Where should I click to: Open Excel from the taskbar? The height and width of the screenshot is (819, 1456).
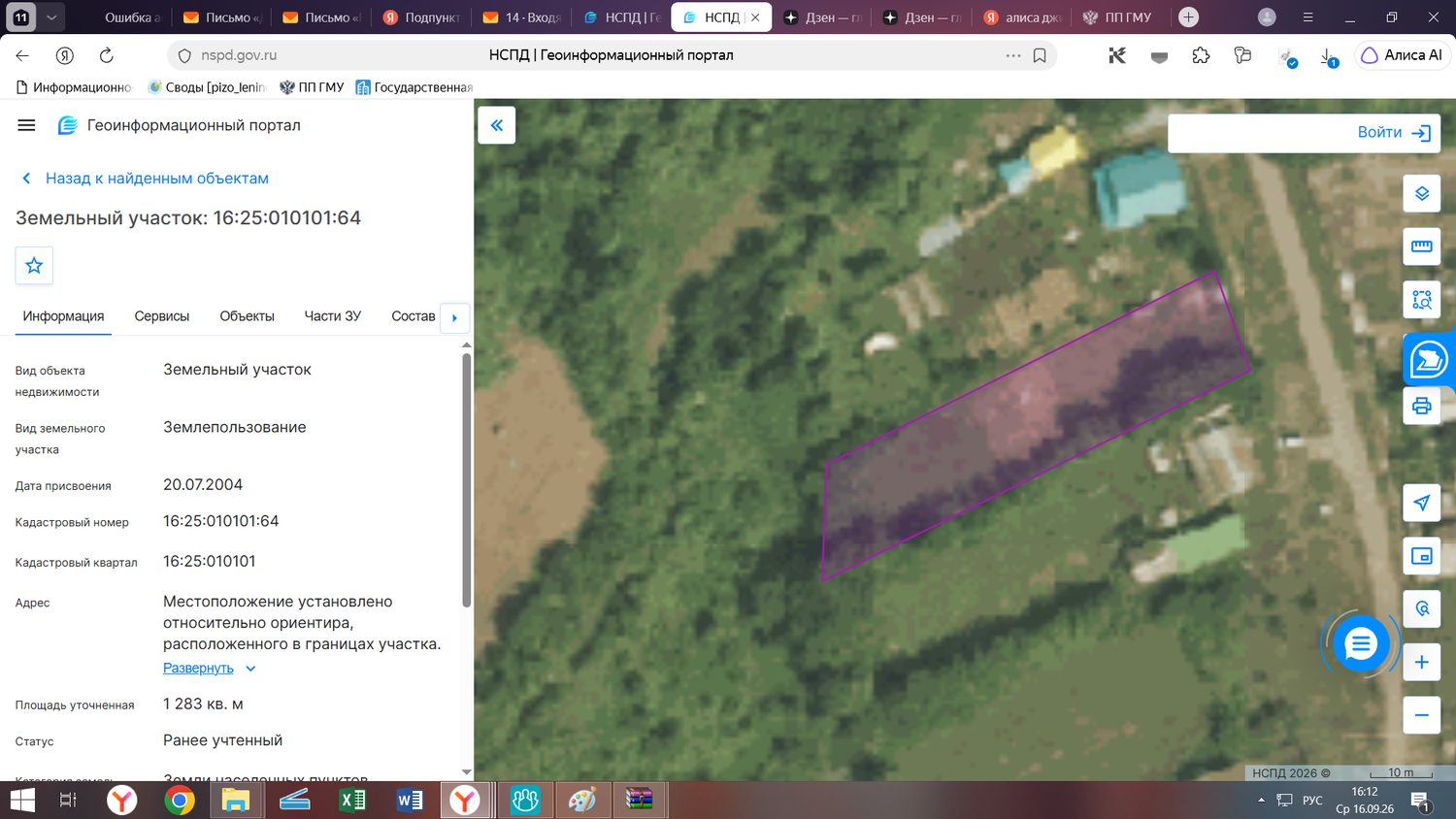(x=352, y=801)
